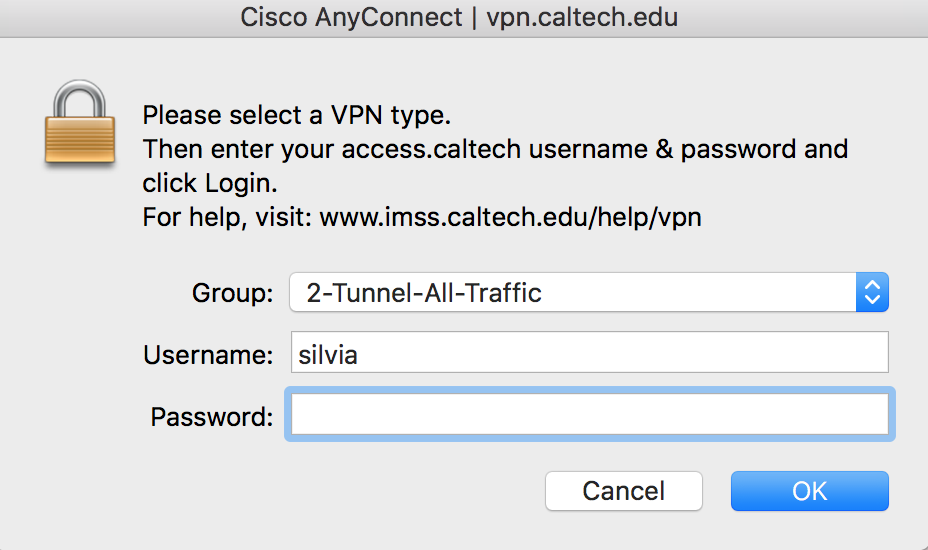
Task: Click the 'silvia' text in the Username field
Action: tap(327, 354)
